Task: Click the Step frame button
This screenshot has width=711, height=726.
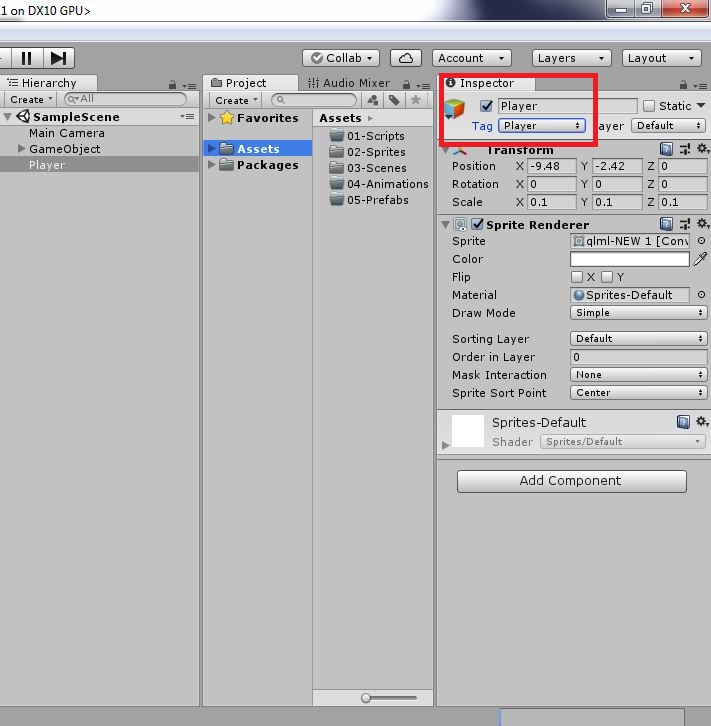Action: pos(59,58)
